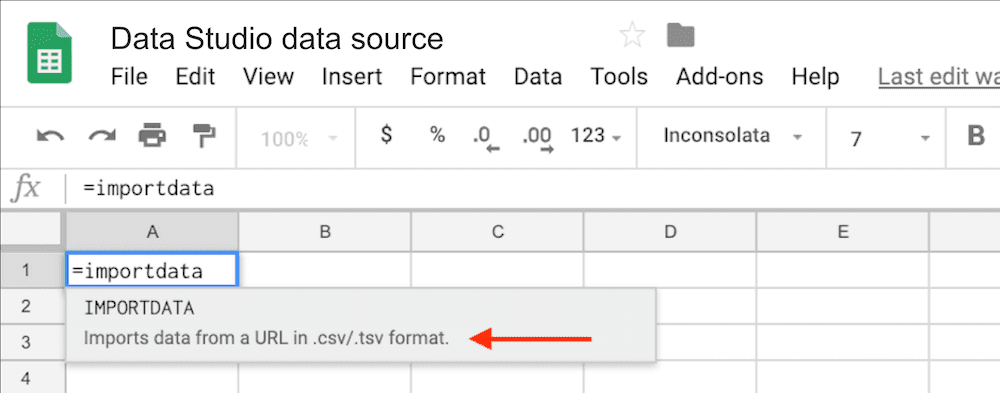Open the 123 more formats dropdown
This screenshot has height=393, width=1000.
tap(596, 136)
